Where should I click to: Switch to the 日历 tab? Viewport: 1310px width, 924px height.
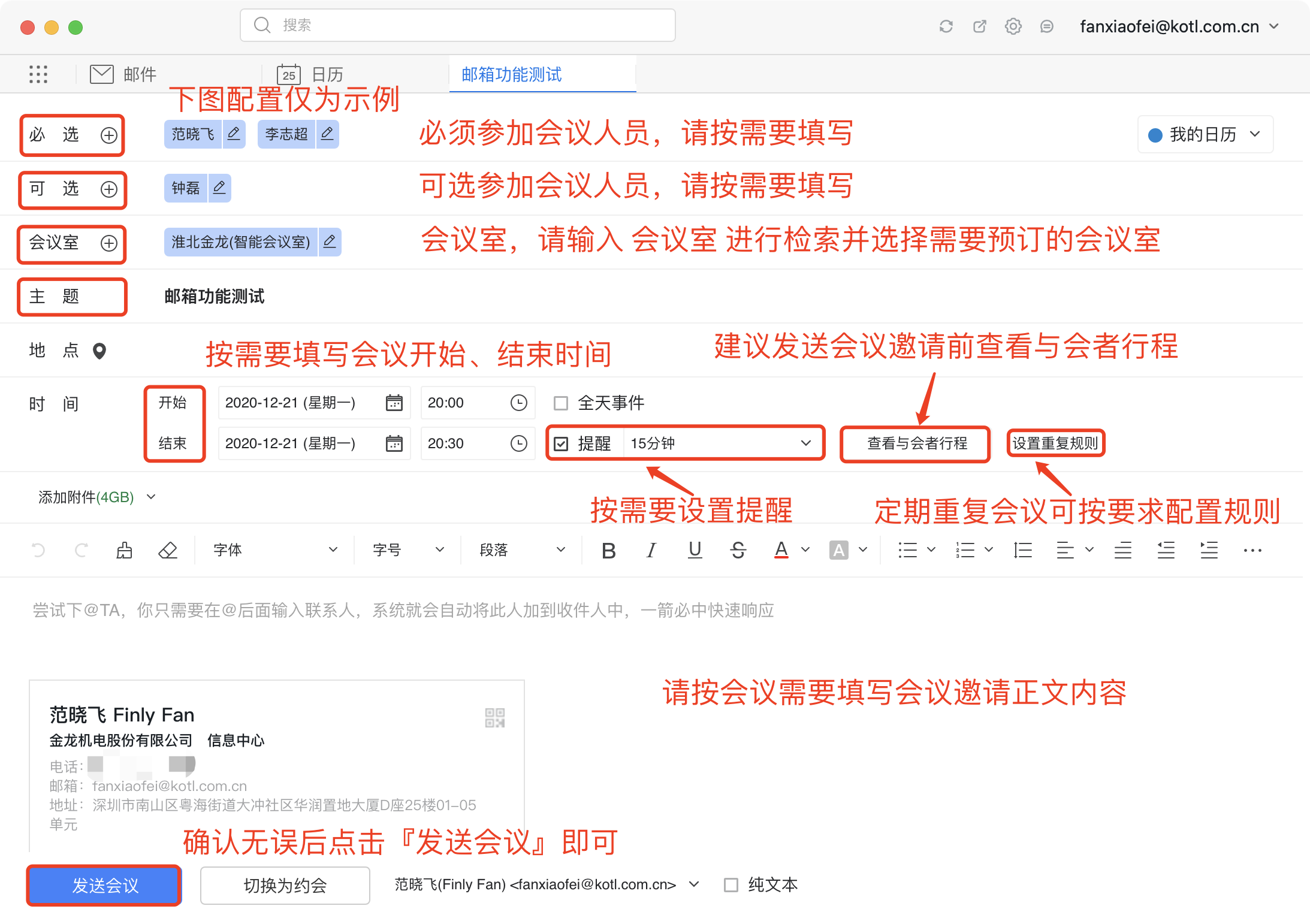310,74
